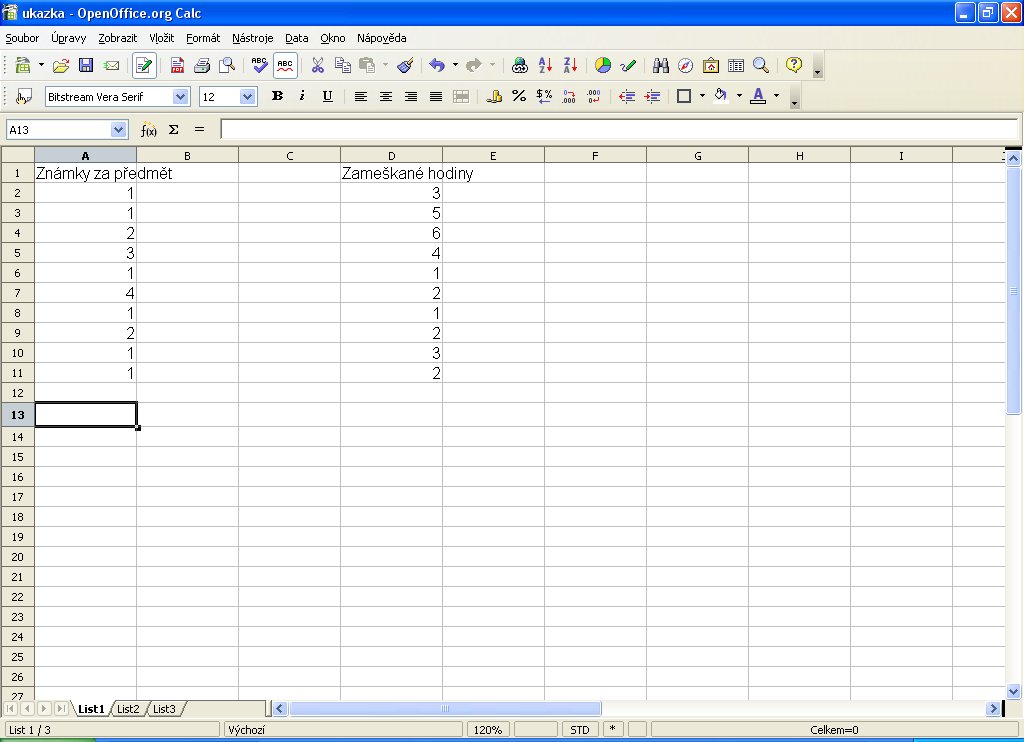Open the Function Wizard f(x) icon
Viewport: 1024px width, 742px height.
[x=149, y=130]
